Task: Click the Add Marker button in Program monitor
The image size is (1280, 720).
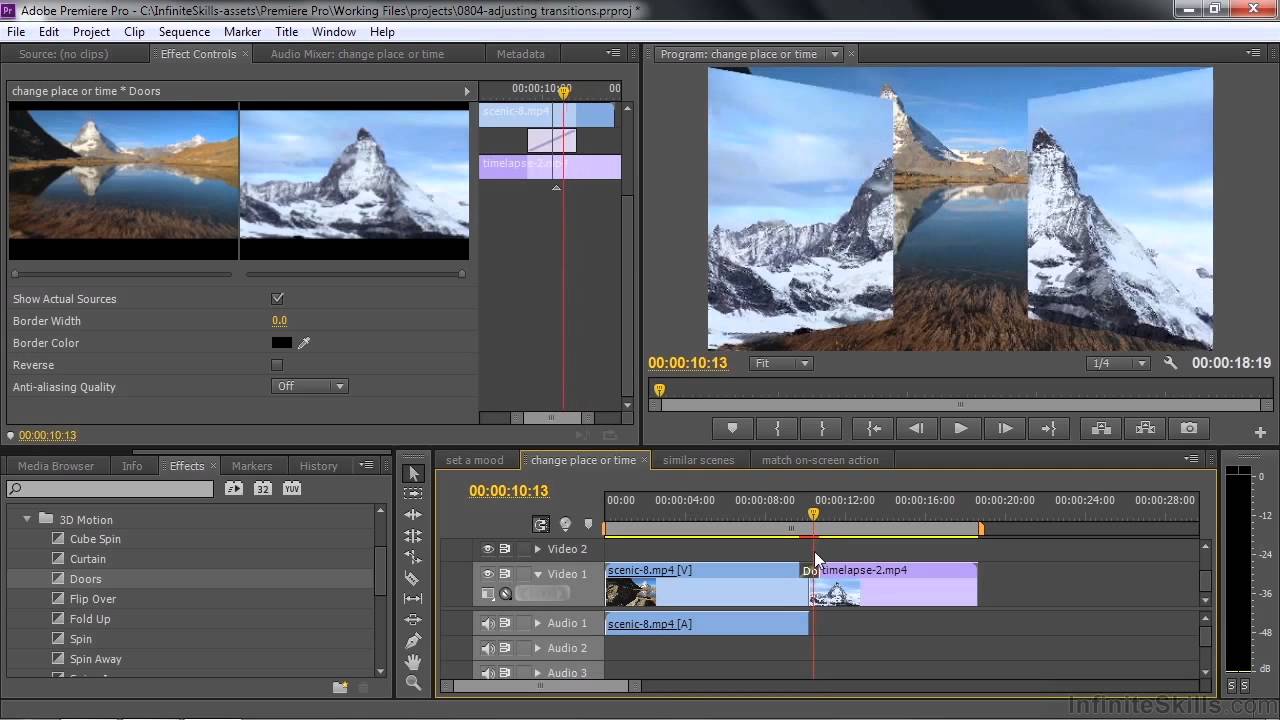Action: pyautogui.click(x=732, y=428)
